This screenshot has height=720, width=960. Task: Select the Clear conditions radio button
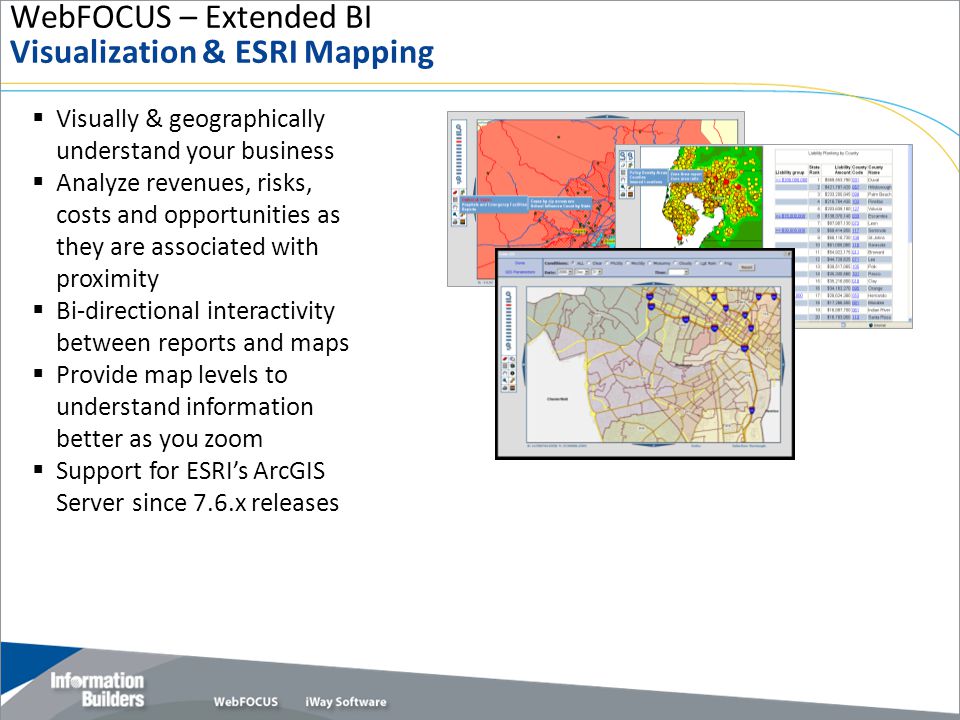[589, 263]
